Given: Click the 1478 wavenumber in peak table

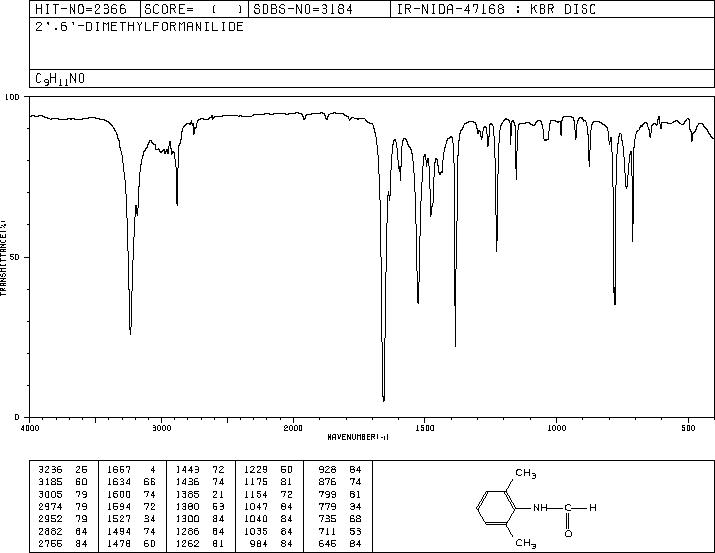Looking at the screenshot, I should coord(119,544).
